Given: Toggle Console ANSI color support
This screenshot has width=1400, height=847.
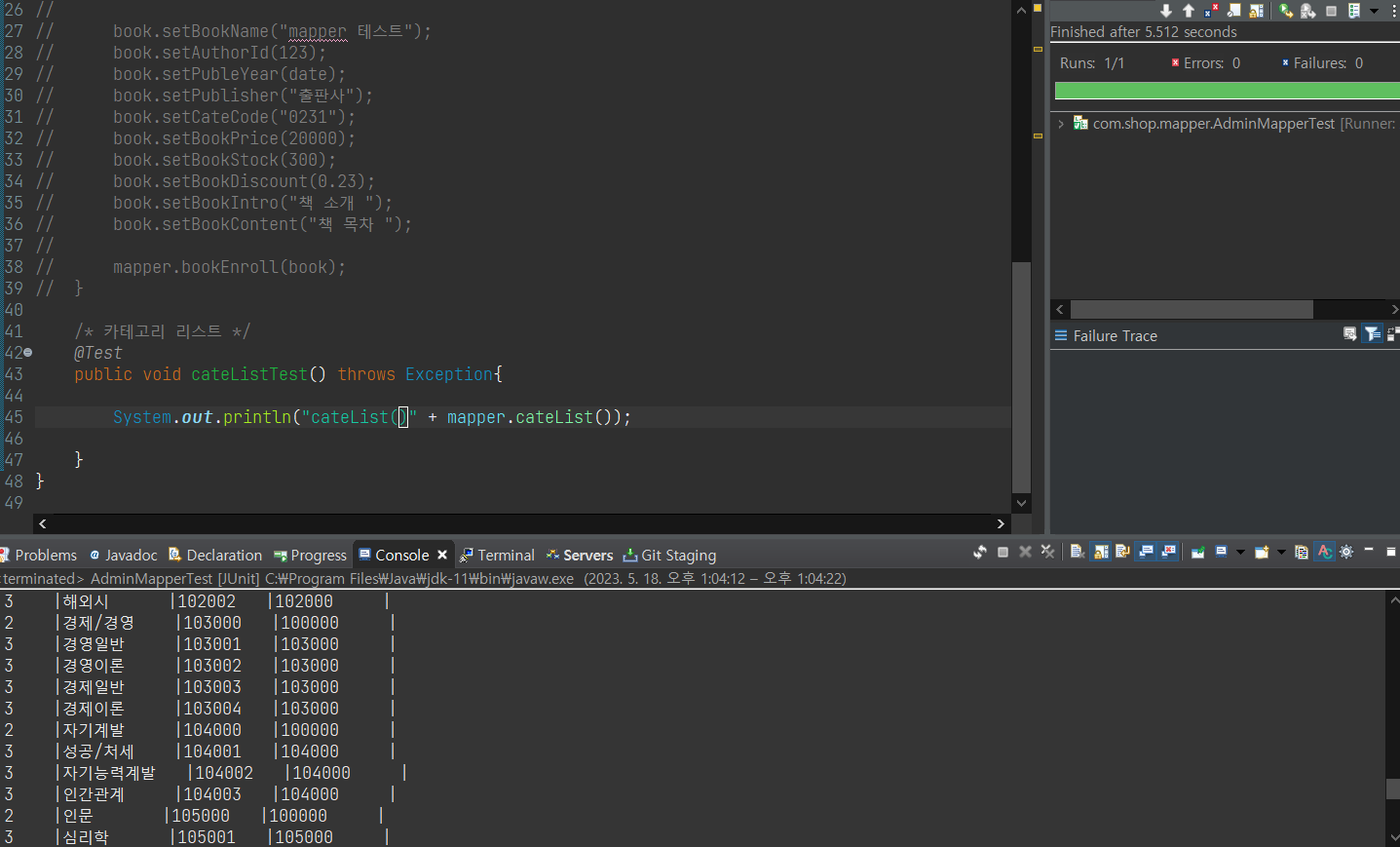Looking at the screenshot, I should 1324,552.
